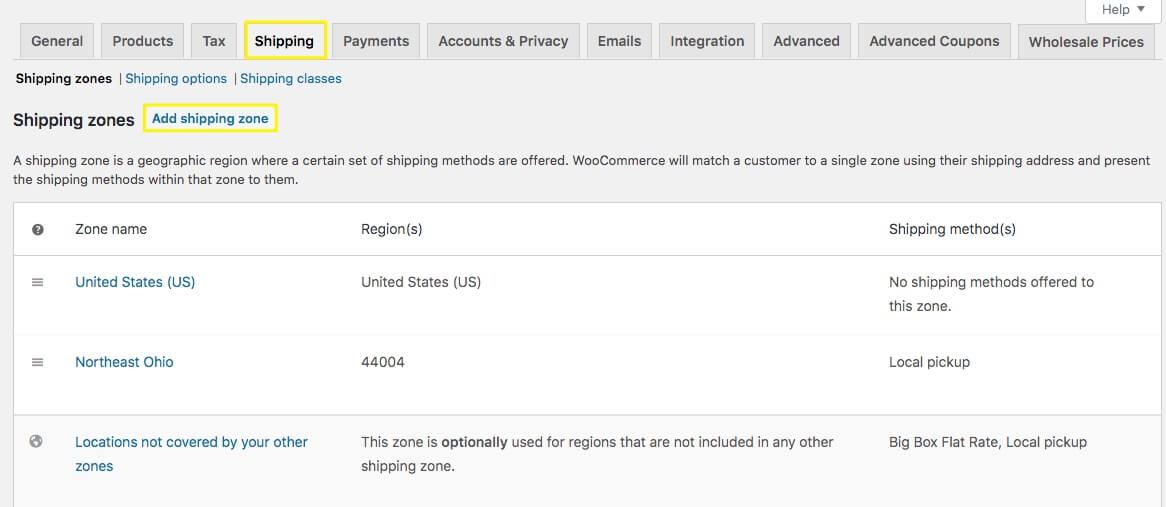
Task: Open the Shipping options sub-link
Action: click(176, 78)
